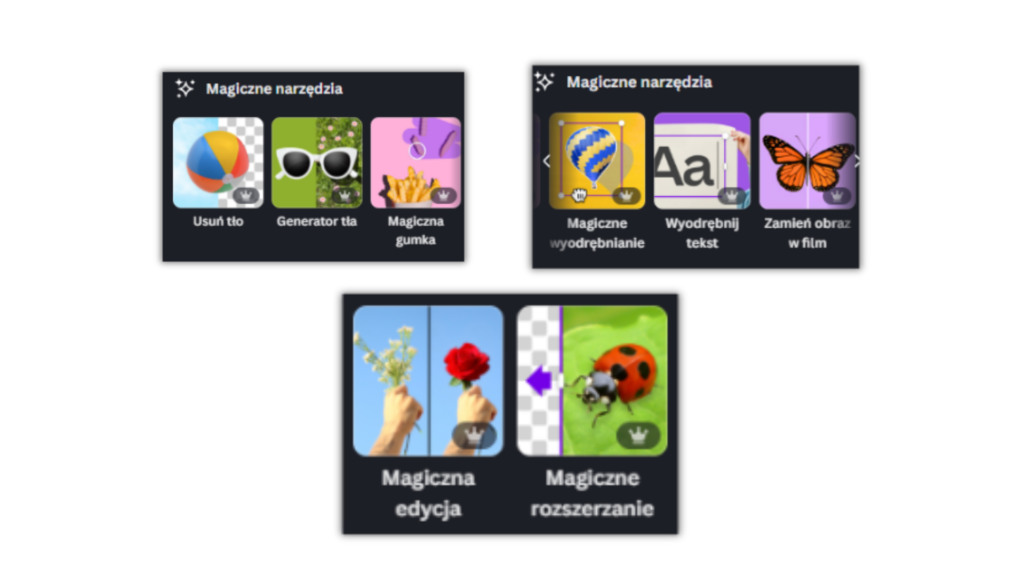Open Magiczne wyodrębnianie balloon tool
The width and height of the screenshot is (1024, 576).
(x=597, y=161)
